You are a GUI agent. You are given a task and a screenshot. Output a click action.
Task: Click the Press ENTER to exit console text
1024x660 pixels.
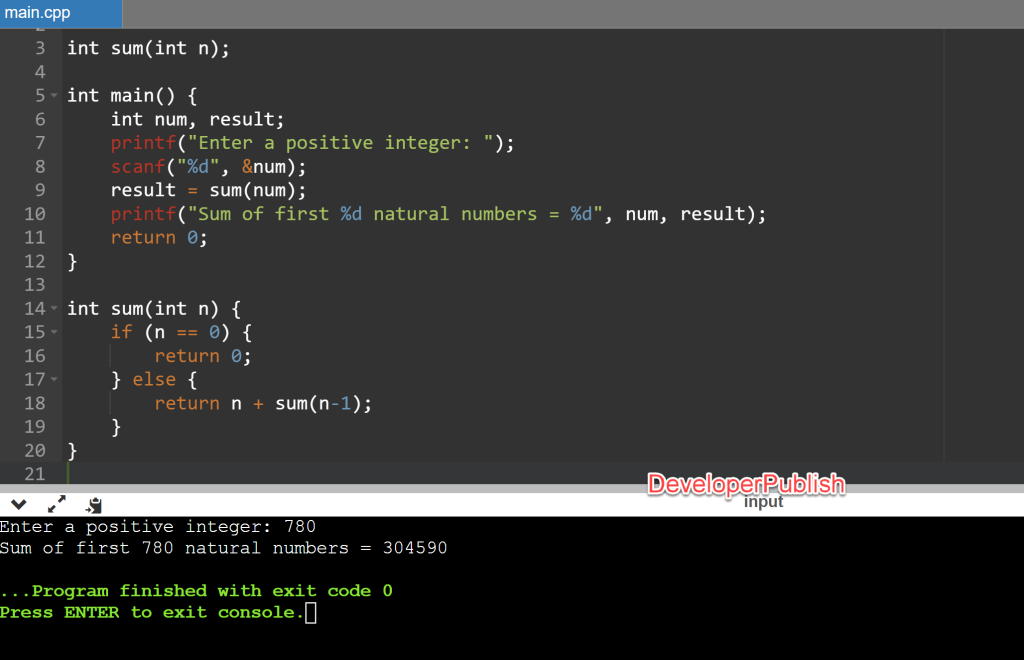coord(150,611)
